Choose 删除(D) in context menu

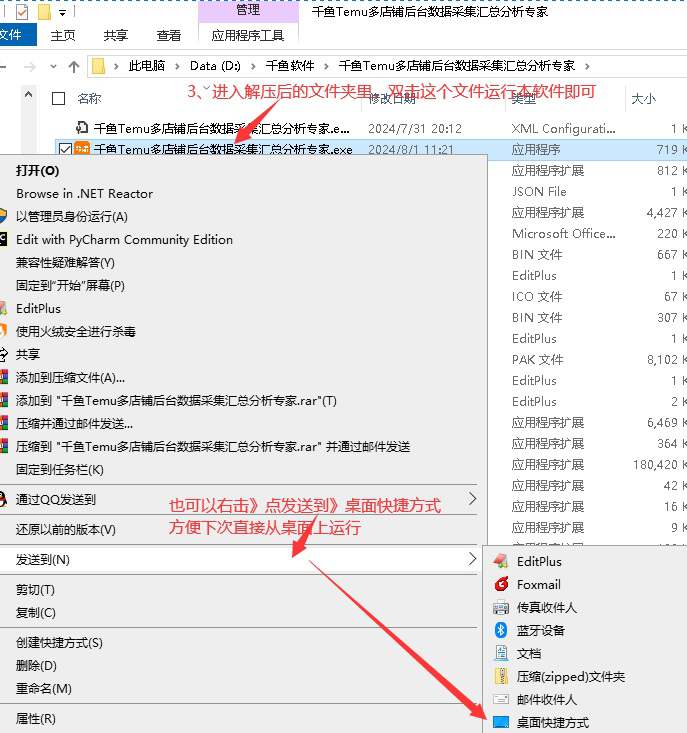[x=36, y=665]
